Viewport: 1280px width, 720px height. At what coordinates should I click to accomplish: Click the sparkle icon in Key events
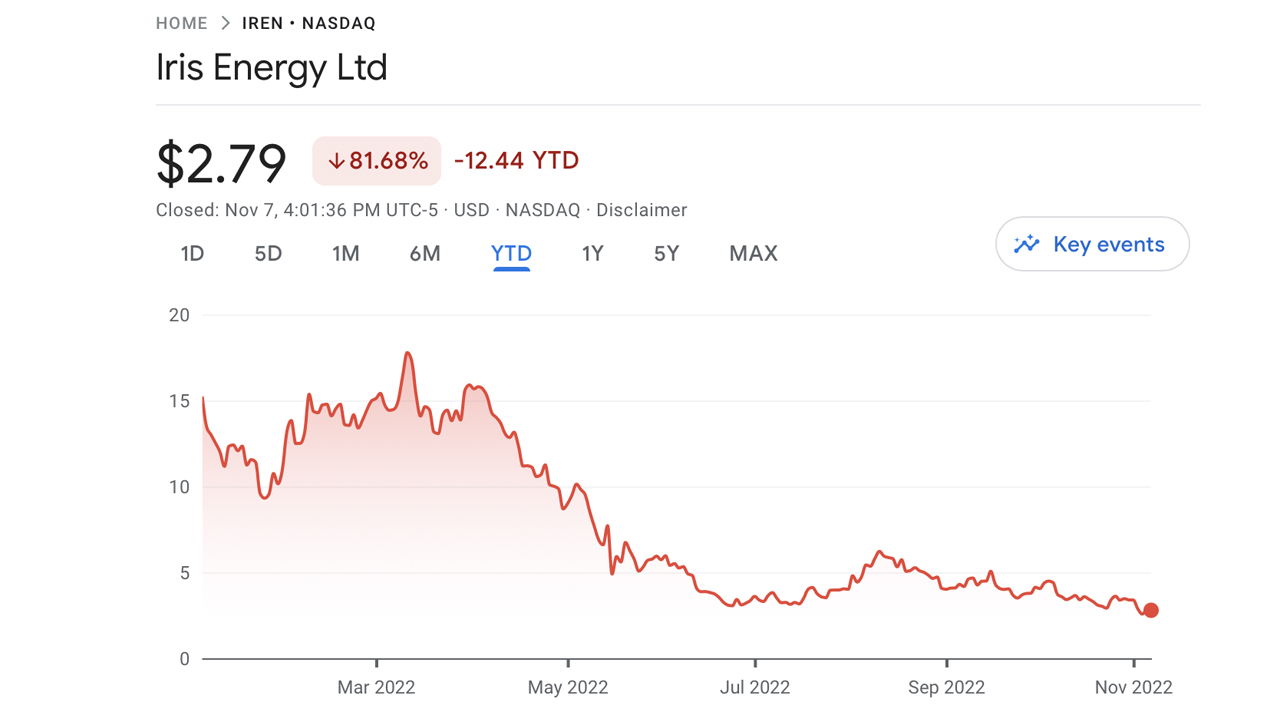[1027, 245]
